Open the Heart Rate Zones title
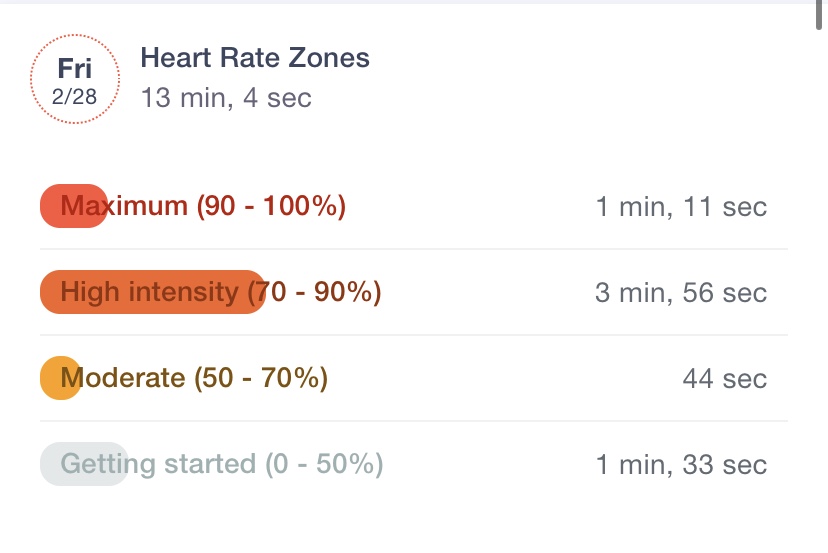 (255, 58)
